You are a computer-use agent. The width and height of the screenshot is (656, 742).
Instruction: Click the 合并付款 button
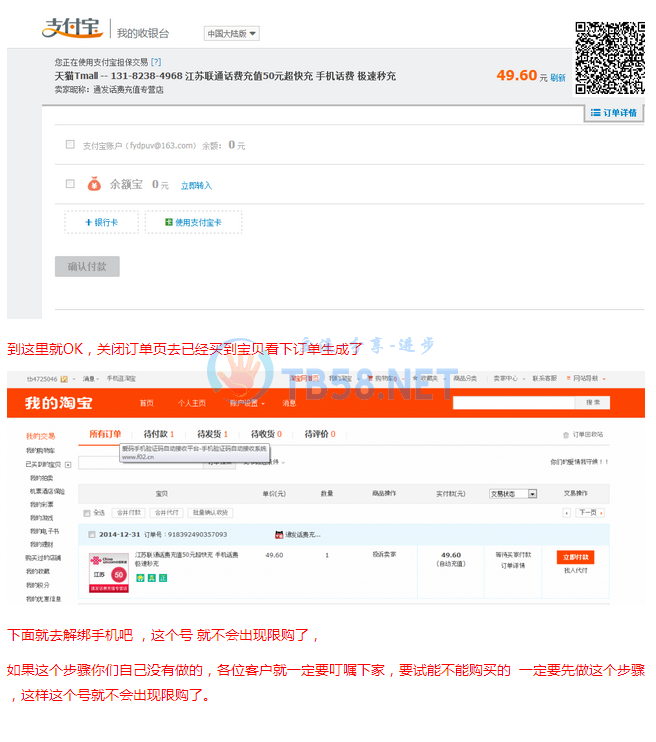pos(129,513)
